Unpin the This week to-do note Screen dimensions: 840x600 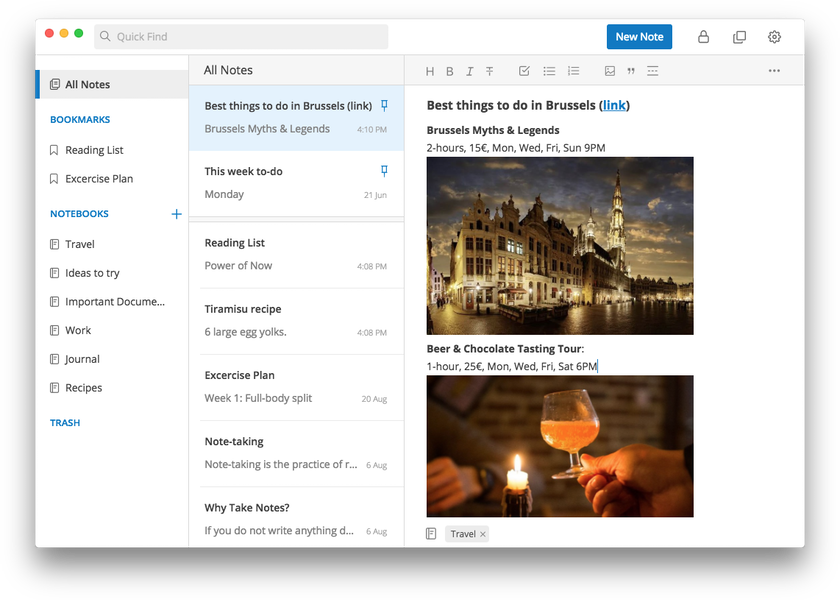[x=384, y=171]
